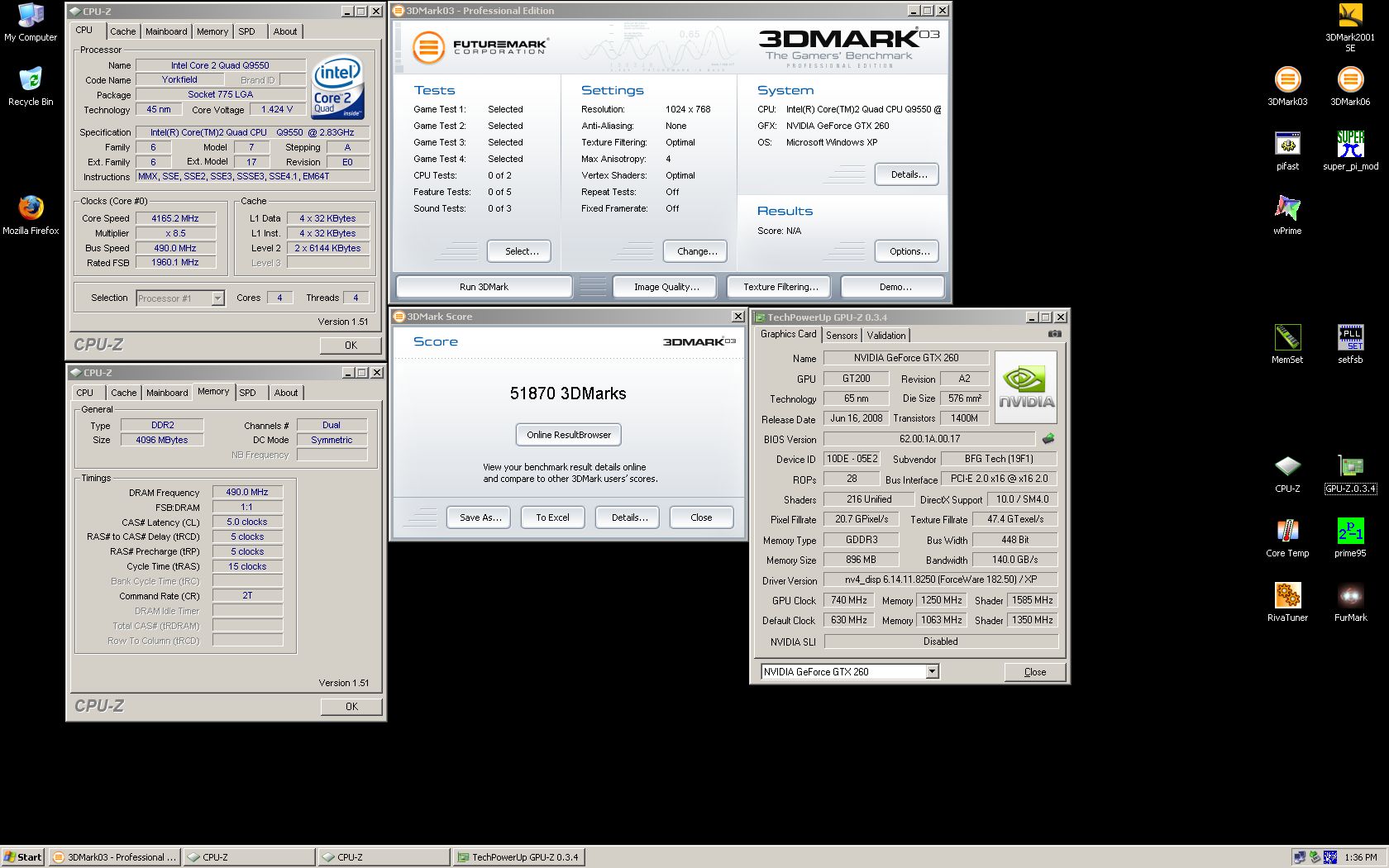This screenshot has height=868, width=1389.
Task: Switch to Mainboard tab in top CPU-Z
Action: click(166, 31)
